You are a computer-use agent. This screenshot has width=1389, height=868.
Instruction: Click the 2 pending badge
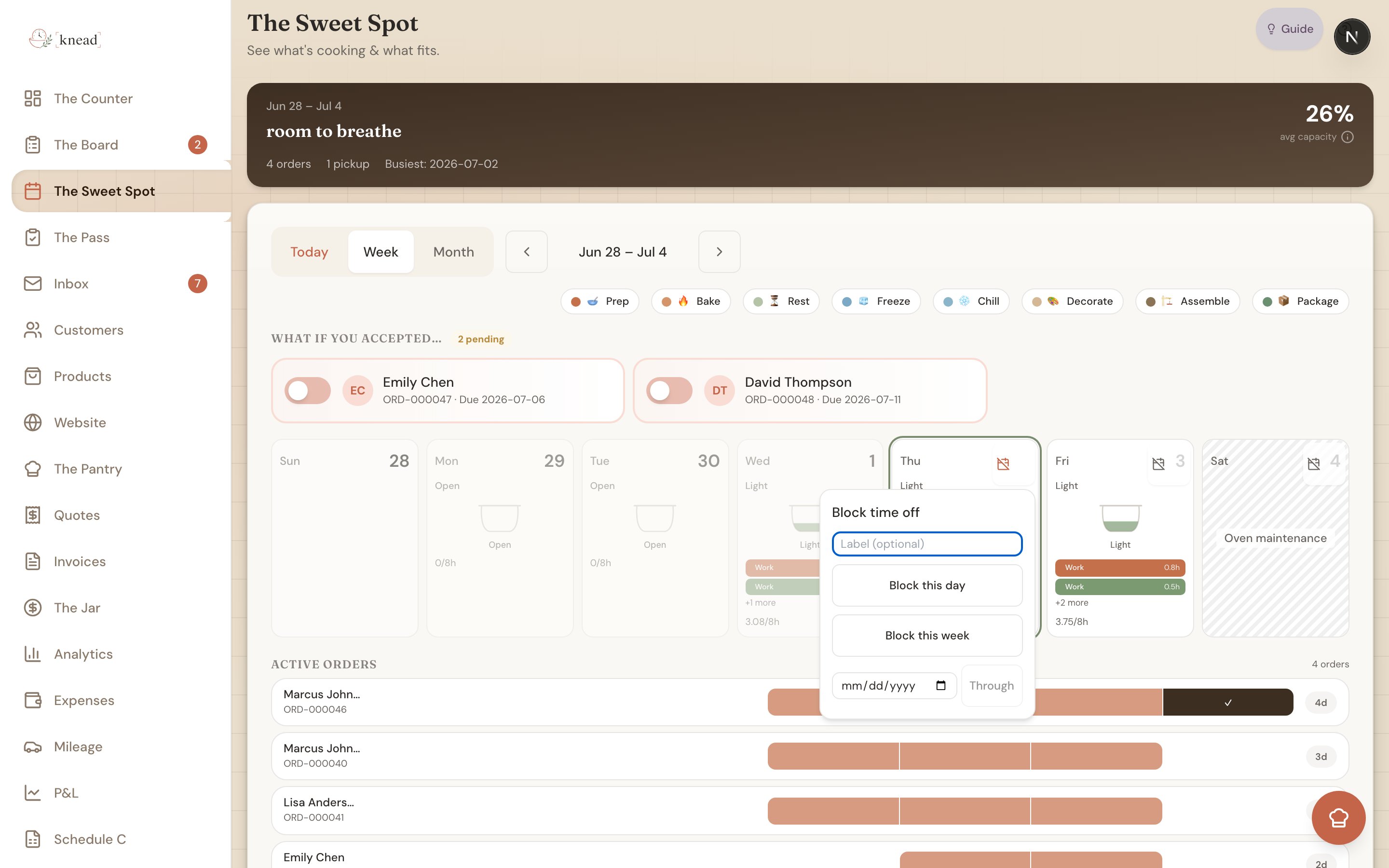[480, 339]
